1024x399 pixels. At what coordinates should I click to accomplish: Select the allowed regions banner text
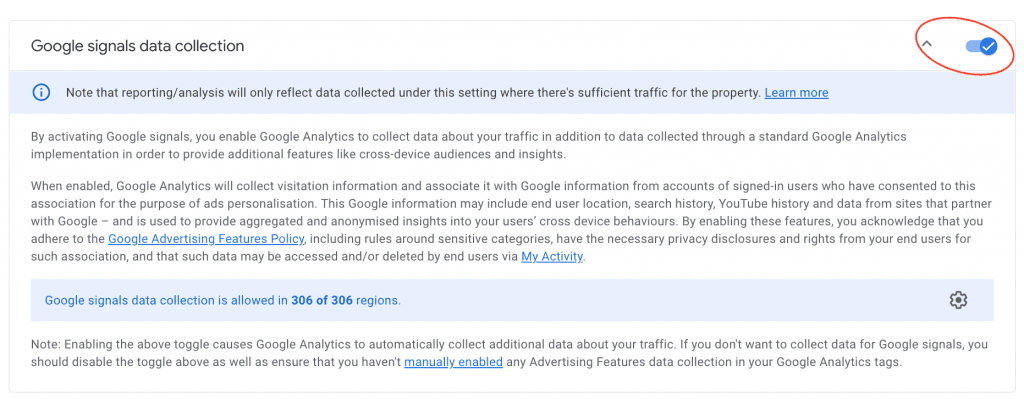point(223,301)
